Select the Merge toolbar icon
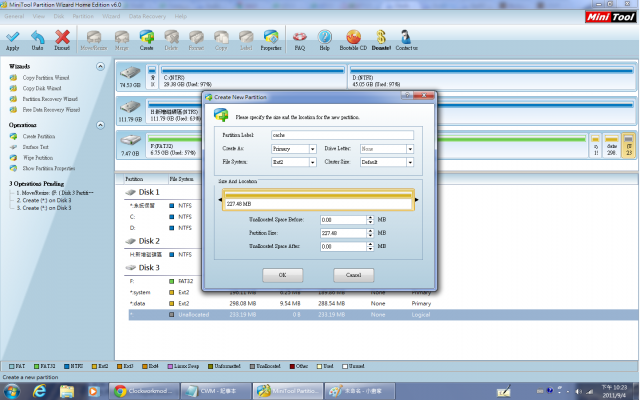This screenshot has width=640, height=400. [x=122, y=37]
